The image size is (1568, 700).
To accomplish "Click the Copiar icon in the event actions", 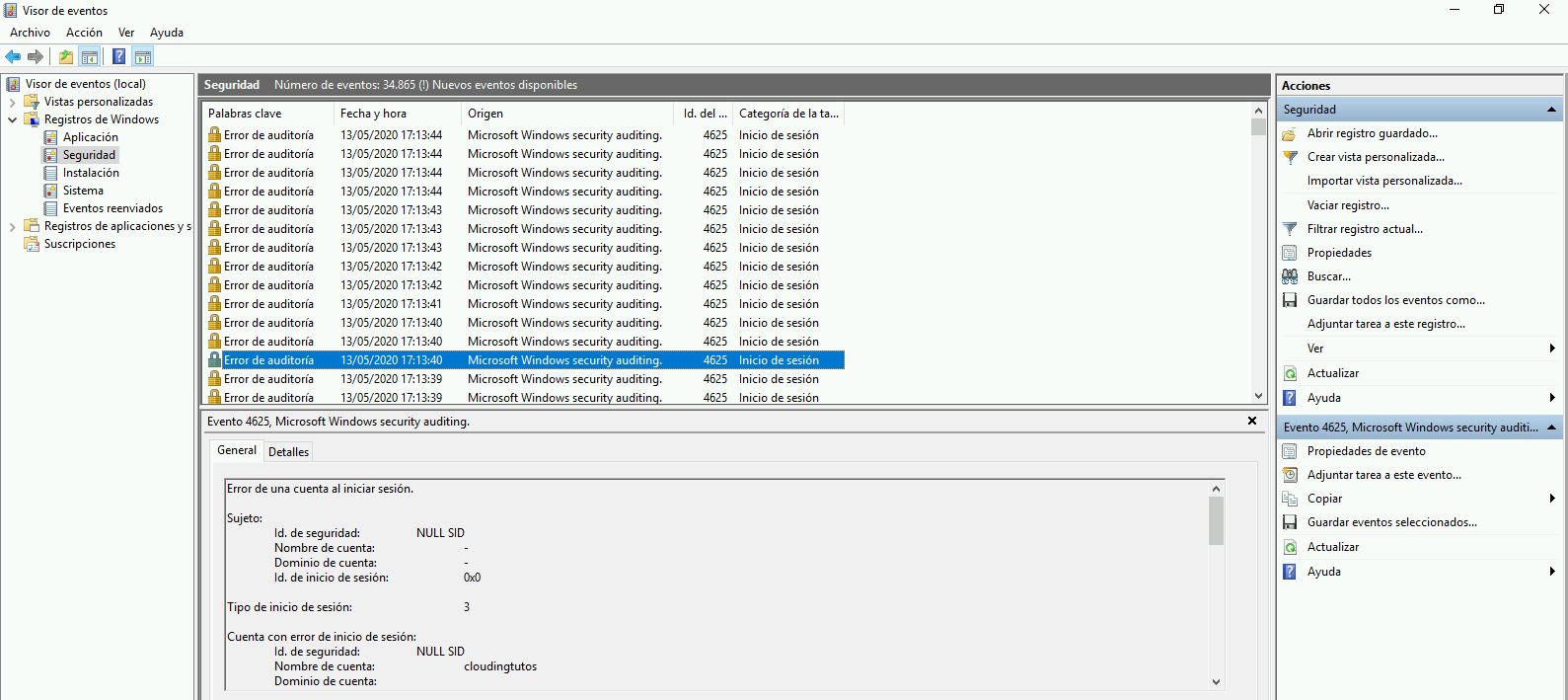I will [1290, 499].
